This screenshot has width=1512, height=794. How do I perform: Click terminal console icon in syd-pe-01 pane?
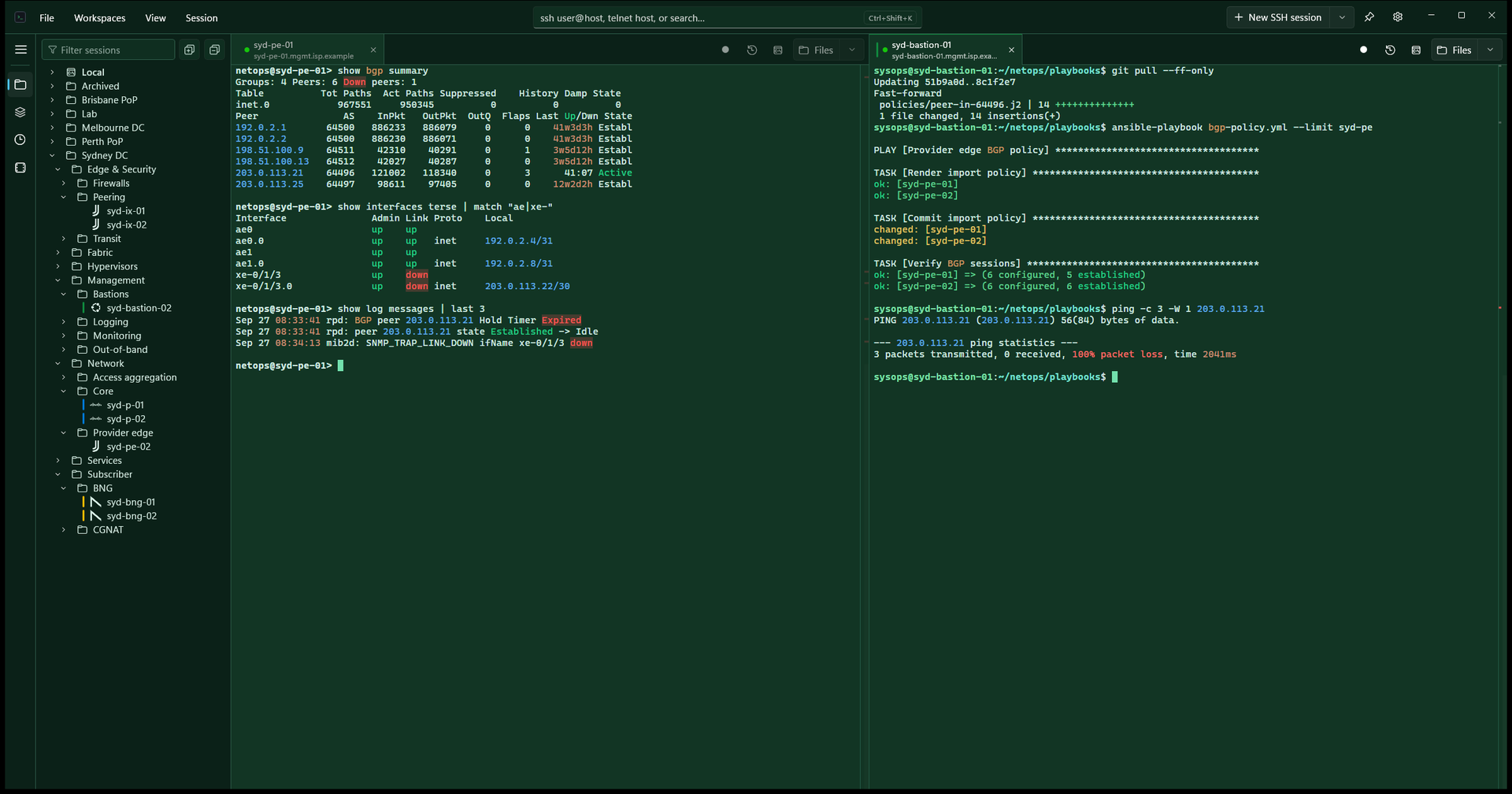778,50
